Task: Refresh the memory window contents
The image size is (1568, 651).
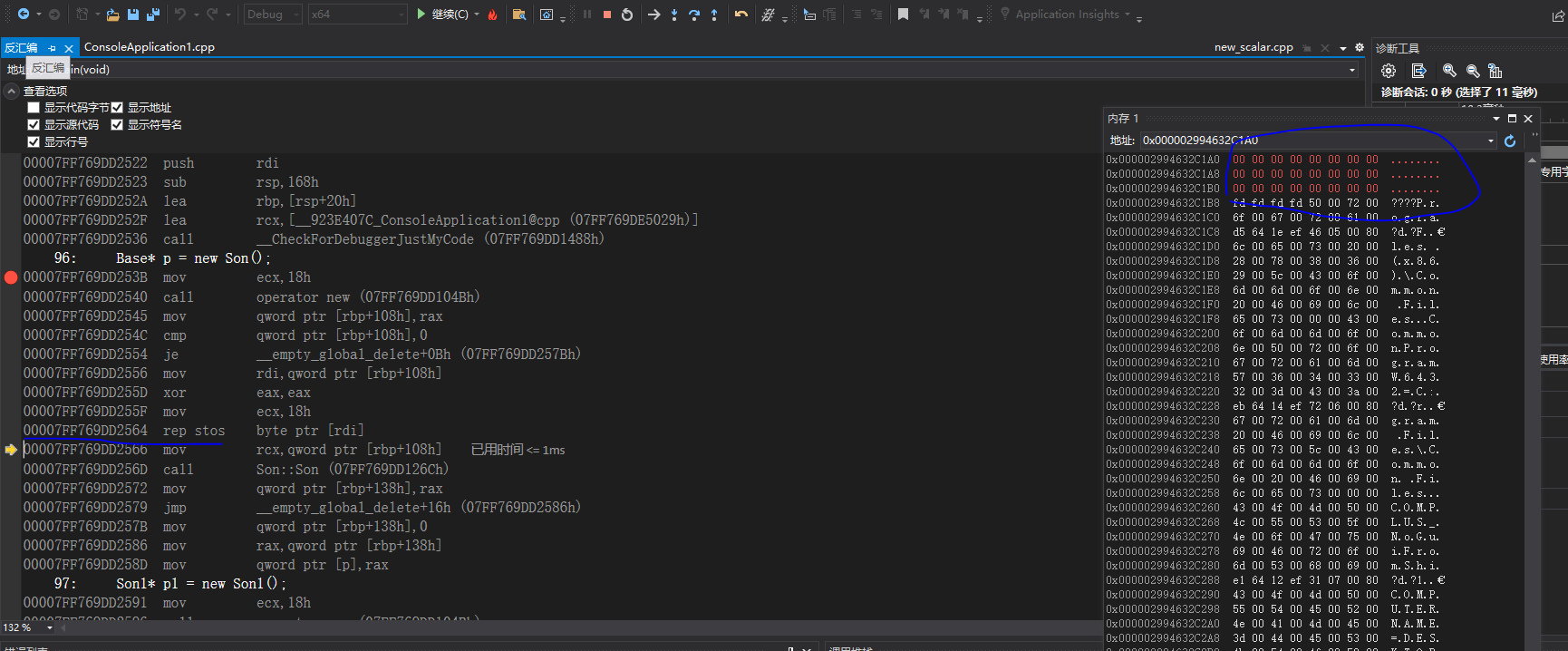Action: click(1510, 141)
